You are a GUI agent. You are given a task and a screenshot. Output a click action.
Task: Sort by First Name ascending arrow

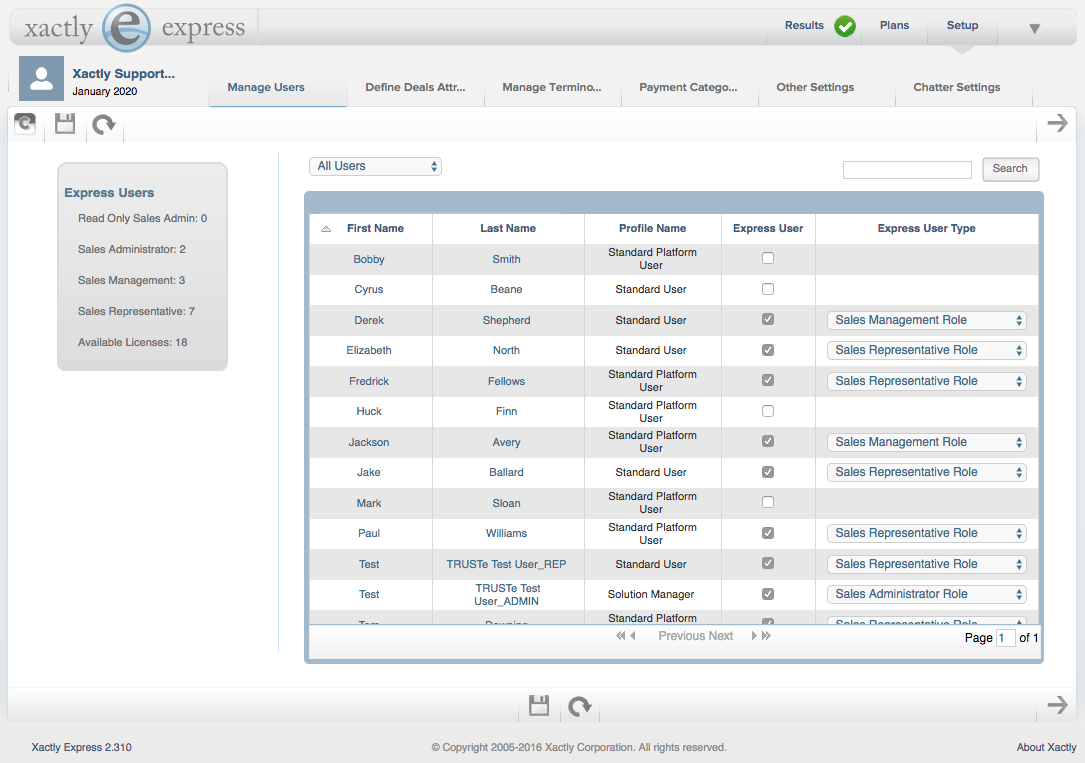click(x=326, y=229)
